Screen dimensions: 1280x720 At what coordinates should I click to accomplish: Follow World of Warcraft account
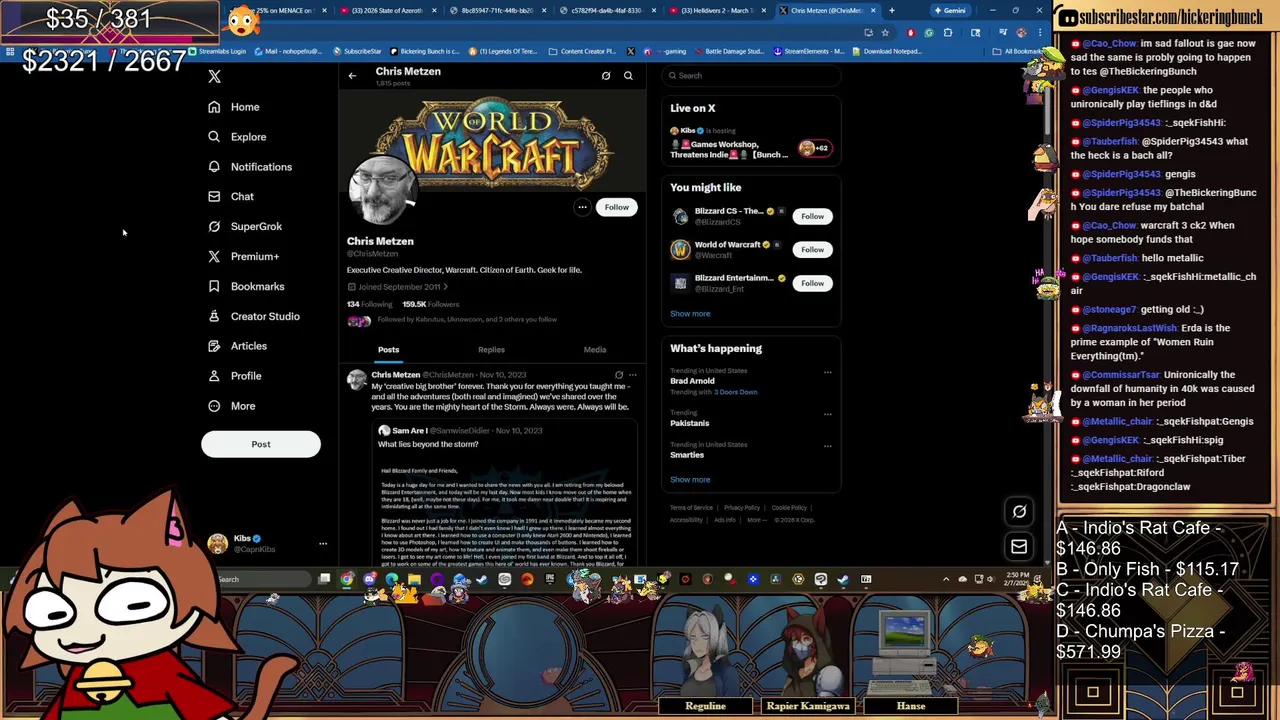coord(812,250)
